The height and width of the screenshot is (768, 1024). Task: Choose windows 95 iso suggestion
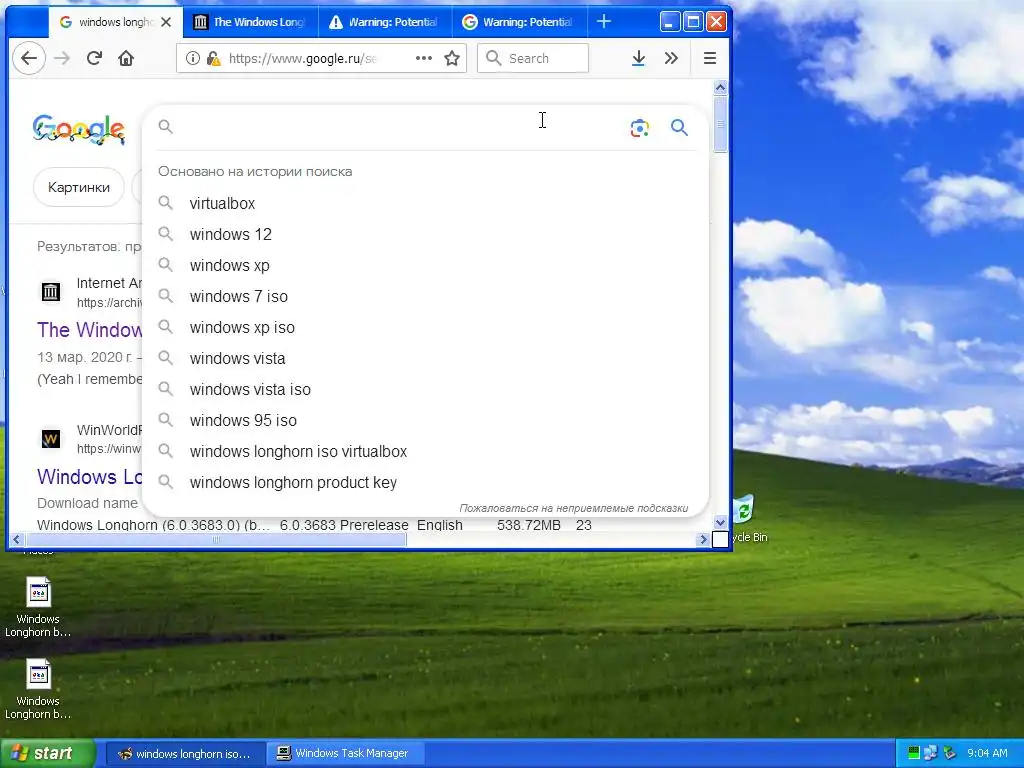tap(425, 421)
